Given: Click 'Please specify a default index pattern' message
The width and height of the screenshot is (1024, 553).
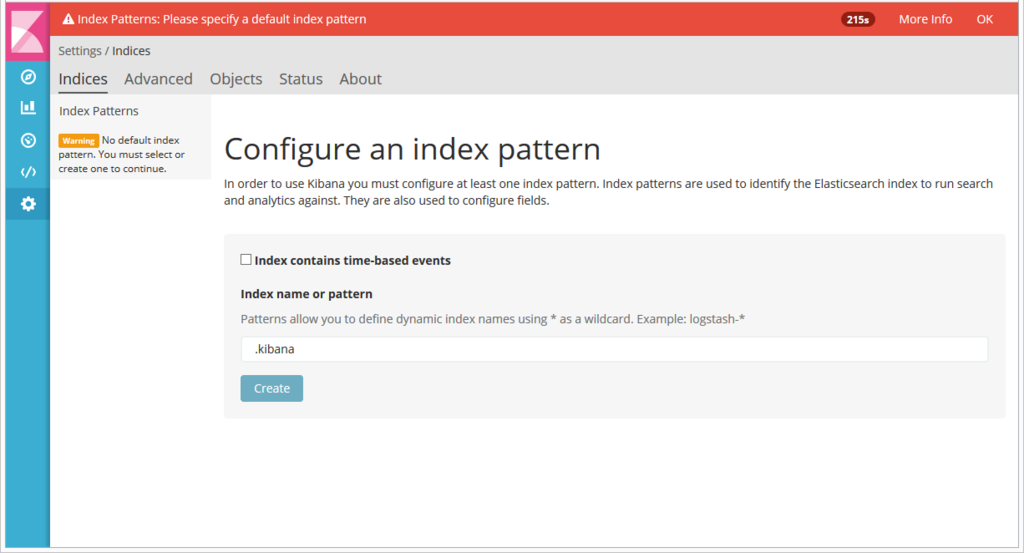Looking at the screenshot, I should coord(264,19).
